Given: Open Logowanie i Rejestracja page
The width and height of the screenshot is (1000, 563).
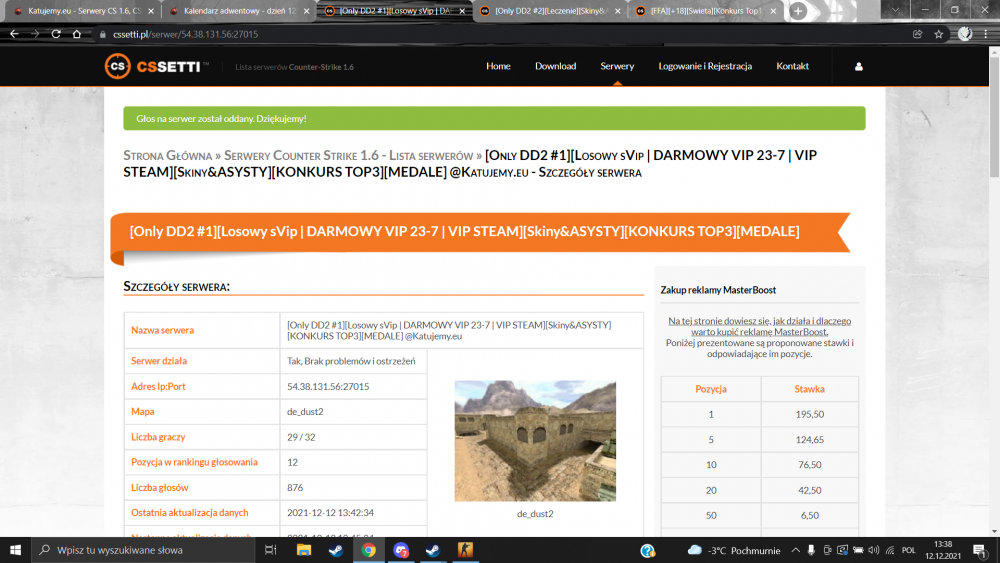Looking at the screenshot, I should pos(705,66).
